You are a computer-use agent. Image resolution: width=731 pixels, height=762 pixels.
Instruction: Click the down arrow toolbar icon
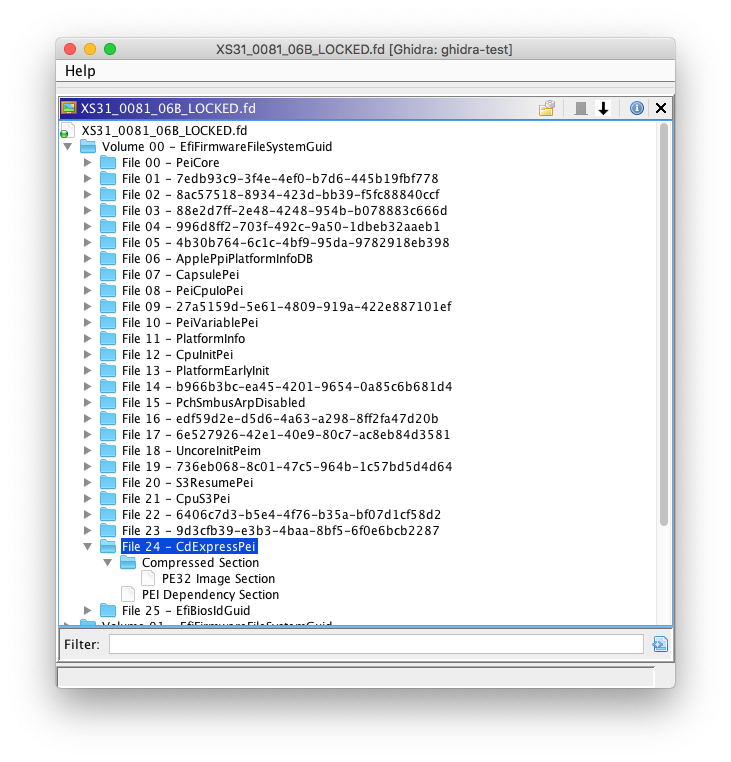[603, 108]
